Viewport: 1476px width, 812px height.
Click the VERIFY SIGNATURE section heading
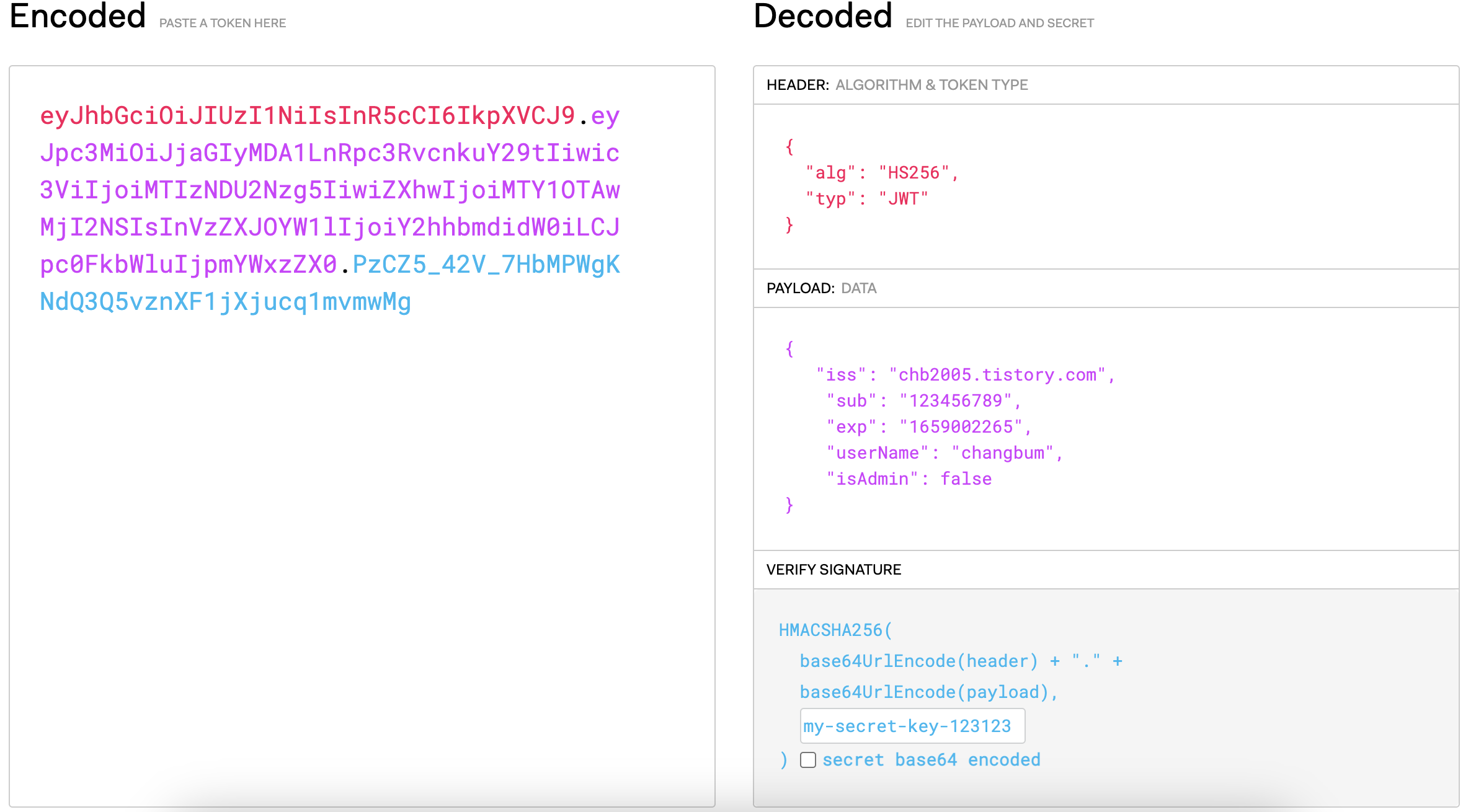pyautogui.click(x=833, y=570)
